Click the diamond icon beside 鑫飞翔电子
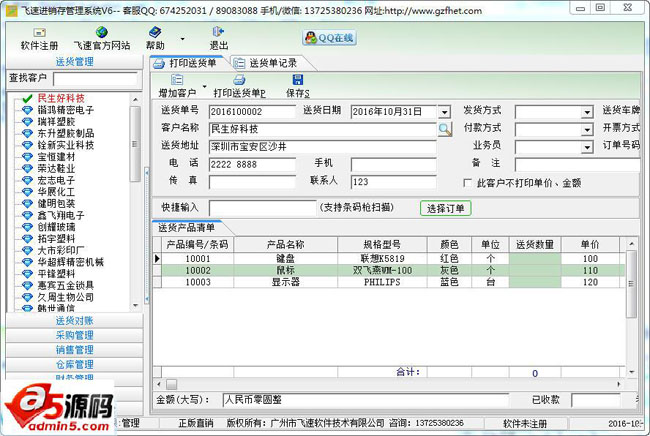Viewport: 650px width, 436px height. pos(27,216)
